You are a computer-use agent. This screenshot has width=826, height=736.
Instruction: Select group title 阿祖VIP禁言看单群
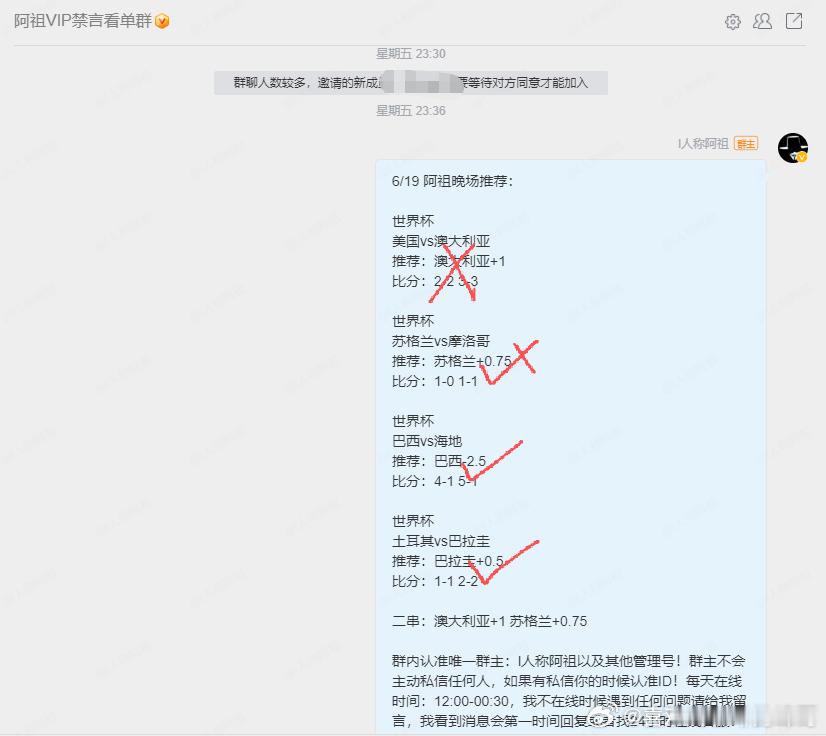pos(83,21)
